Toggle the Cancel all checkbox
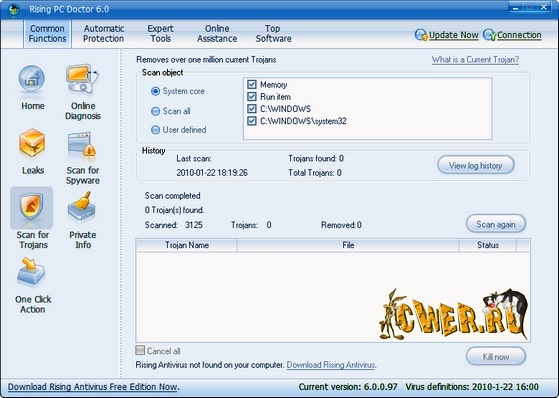 [x=140, y=350]
